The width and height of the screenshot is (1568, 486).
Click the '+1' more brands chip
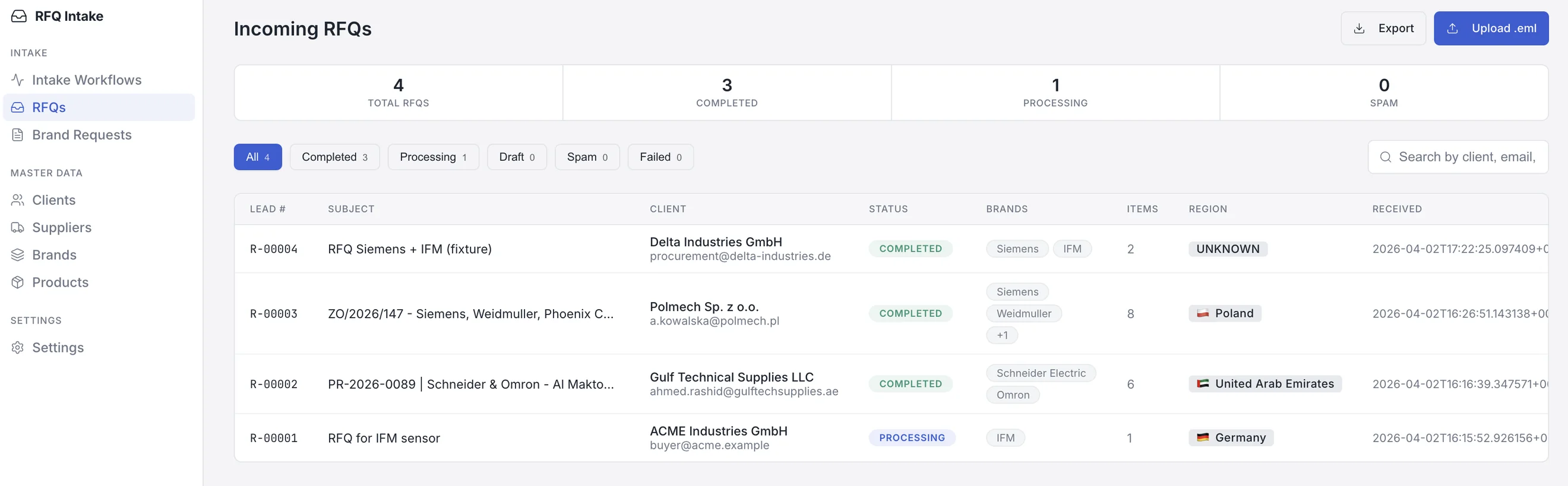click(1002, 335)
